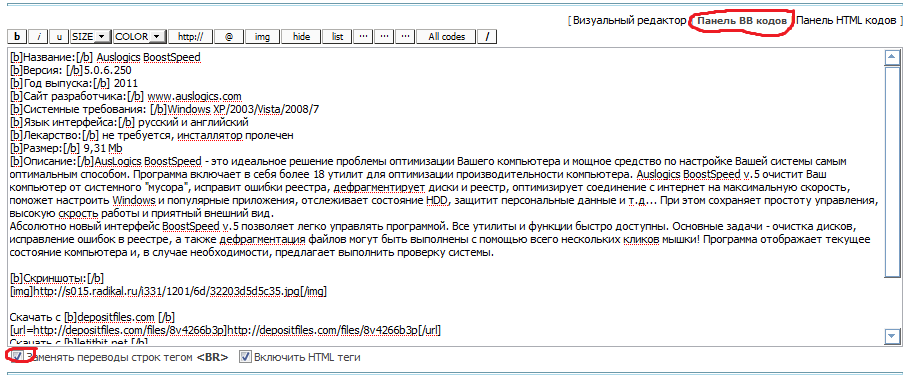Insert a list using the list button
This screenshot has width=907, height=375.
(338, 36)
